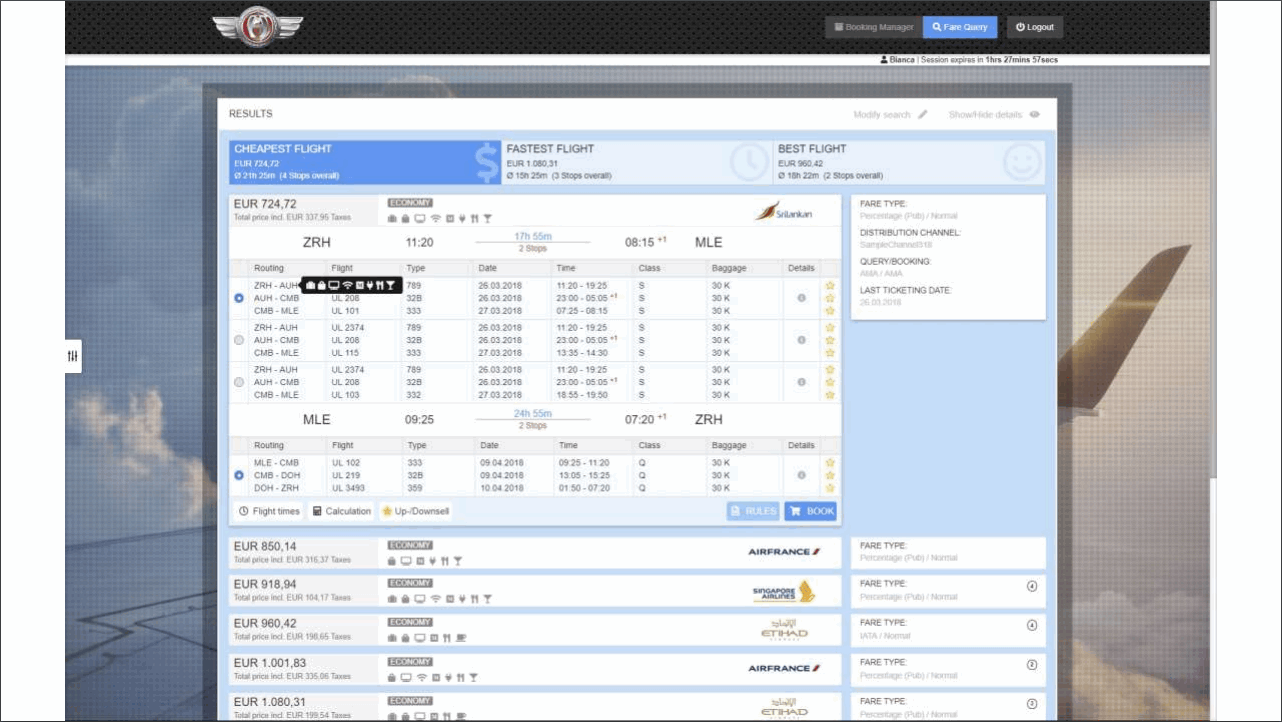Switch to the Fastest Flight tab

[x=636, y=162]
